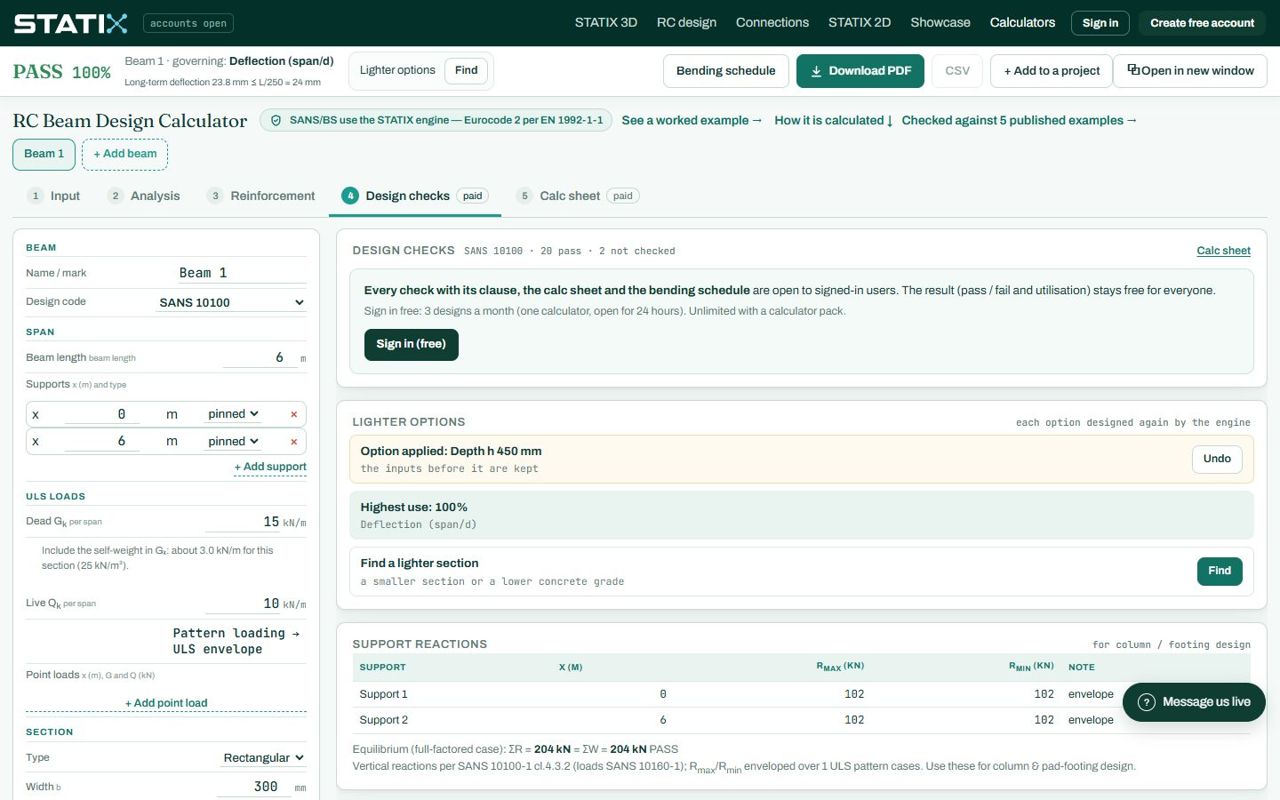Select the Beam 1 tab

pyautogui.click(x=44, y=154)
